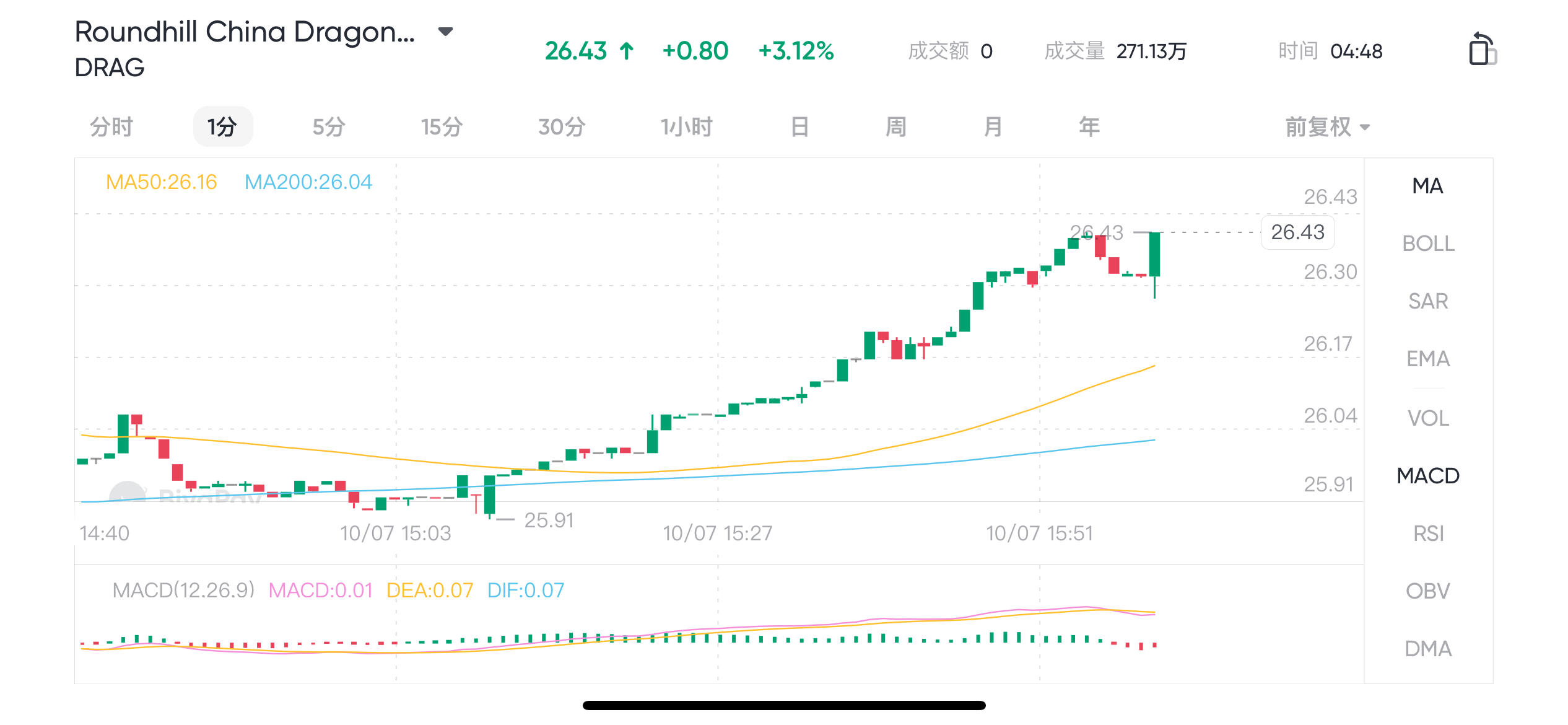Tap the rotate screen icon
The height and width of the screenshot is (725, 1568).
tap(1482, 49)
